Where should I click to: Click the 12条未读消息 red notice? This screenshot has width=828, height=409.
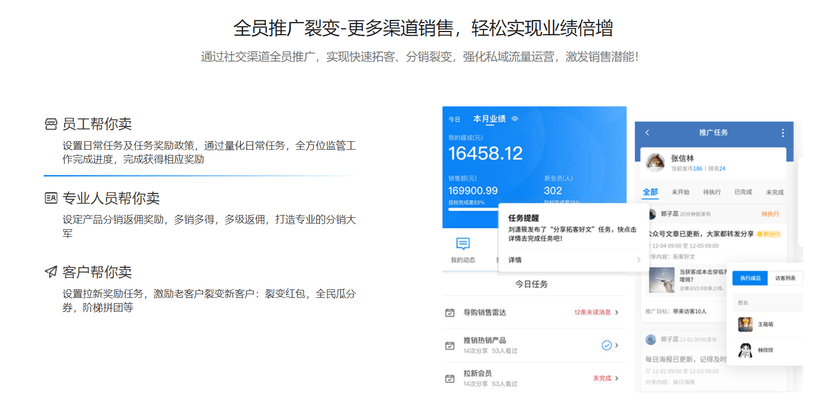point(592,312)
